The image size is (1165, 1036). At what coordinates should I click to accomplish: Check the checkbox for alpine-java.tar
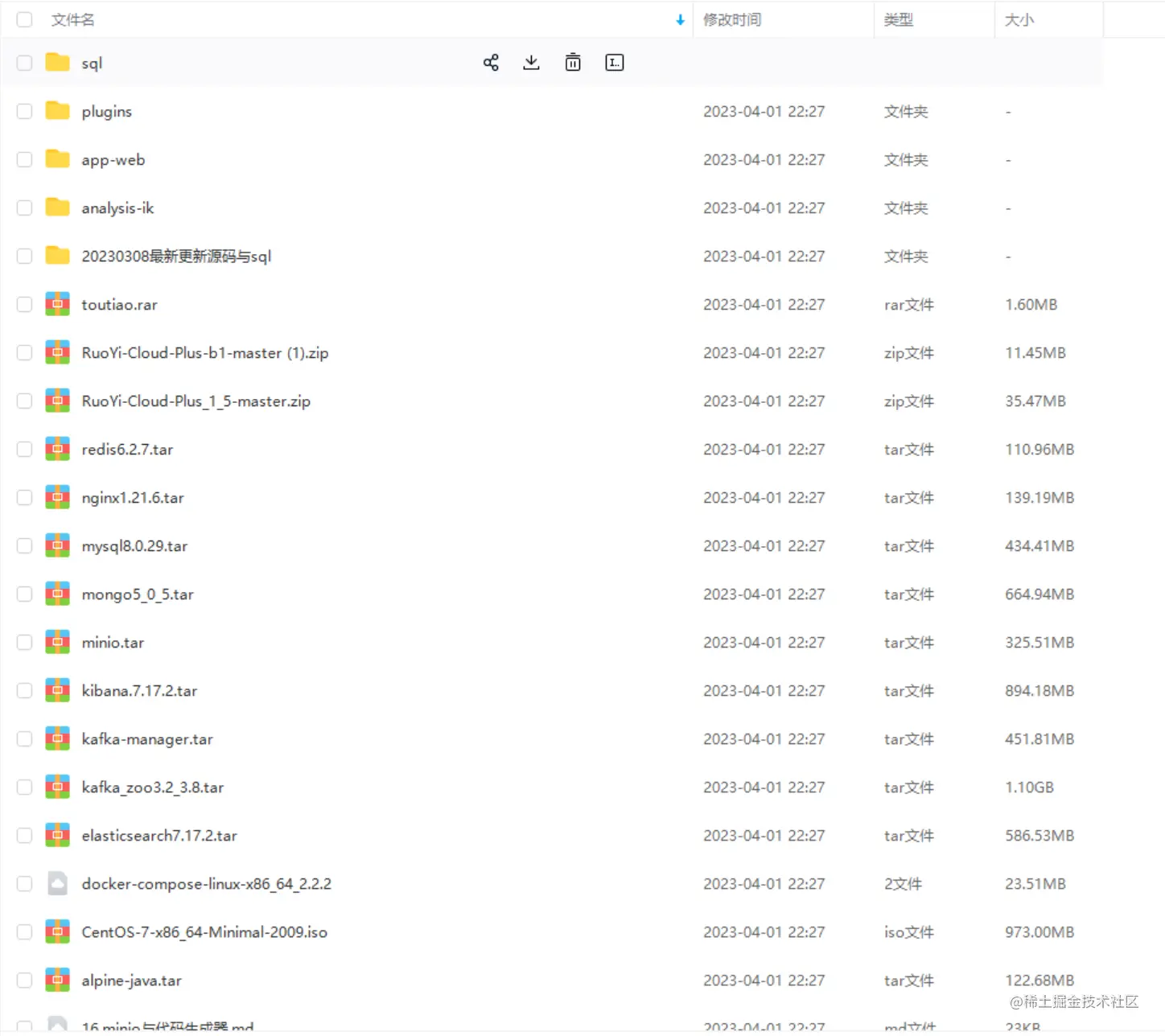24,980
